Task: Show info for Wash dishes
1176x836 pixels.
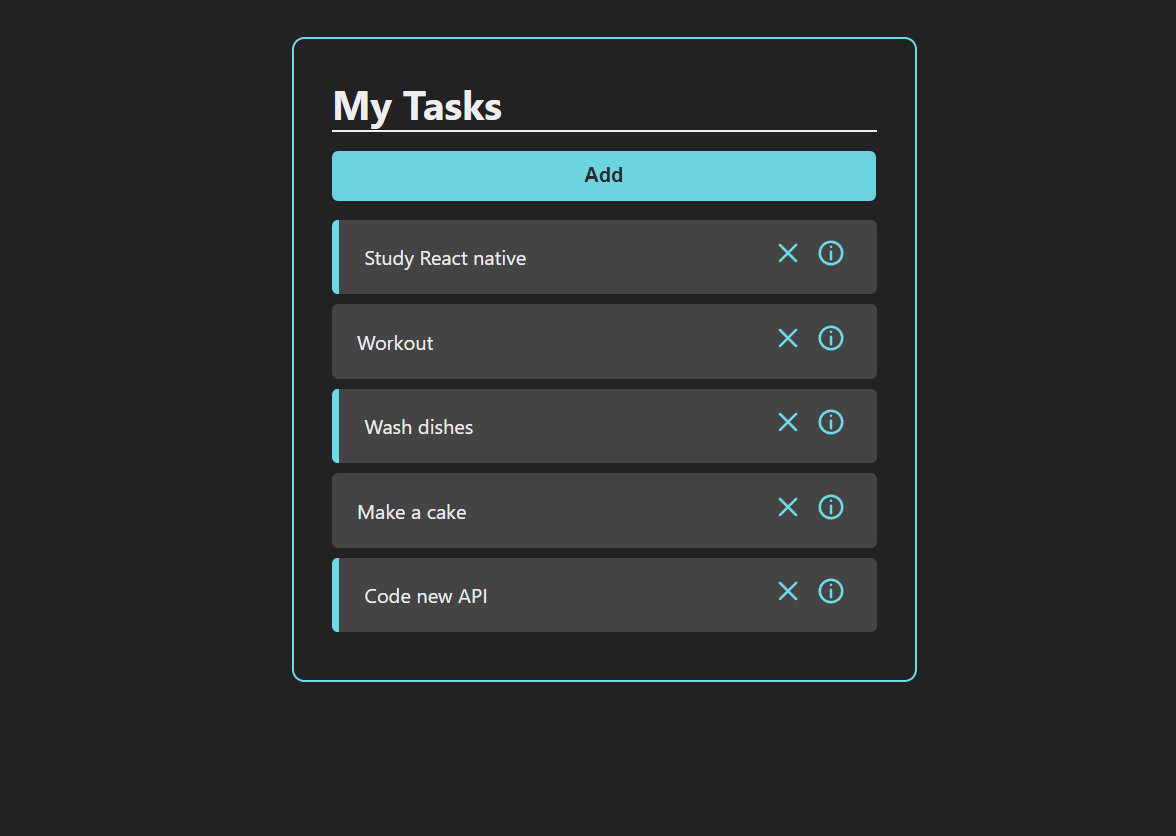Action: pos(830,422)
